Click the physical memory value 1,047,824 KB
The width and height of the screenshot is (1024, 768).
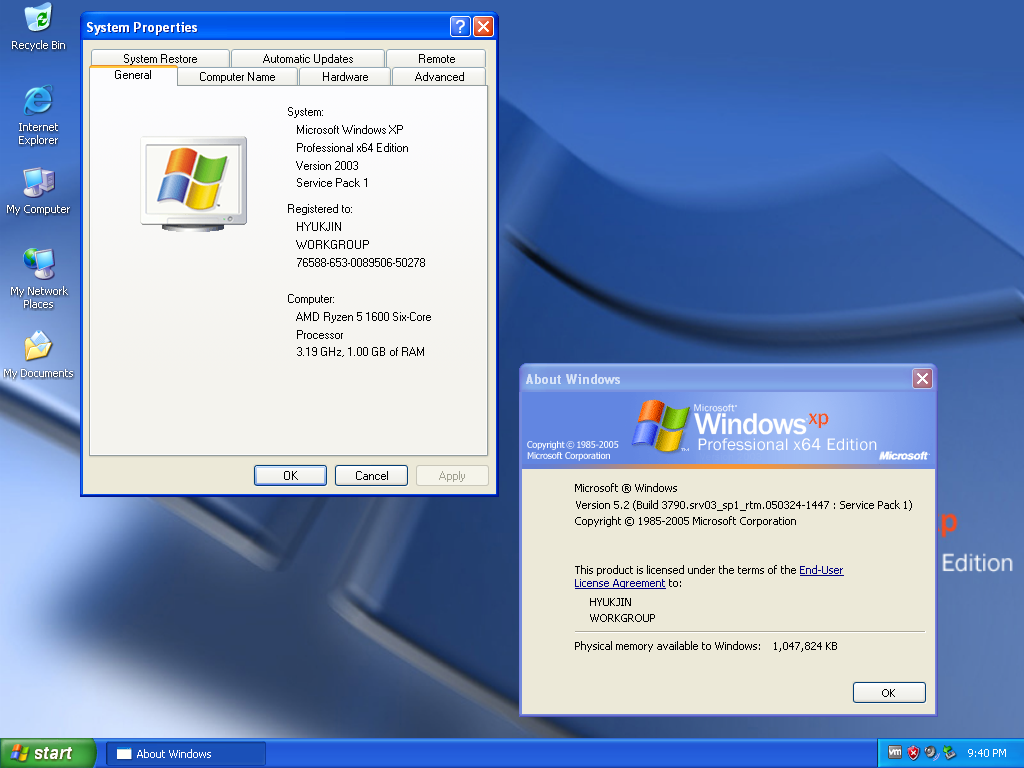[805, 646]
